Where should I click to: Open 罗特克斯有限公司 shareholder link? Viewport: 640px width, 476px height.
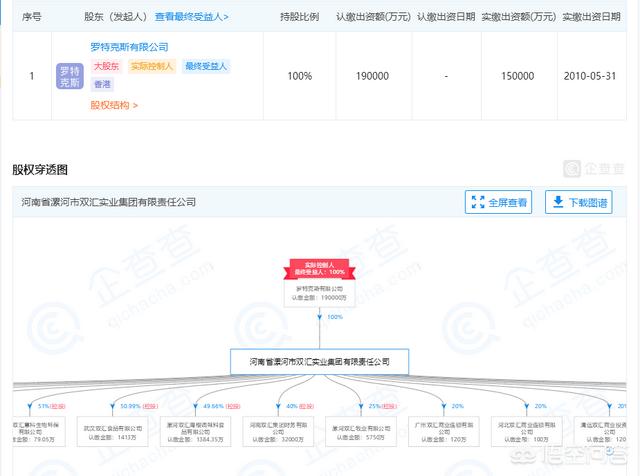tap(129, 47)
